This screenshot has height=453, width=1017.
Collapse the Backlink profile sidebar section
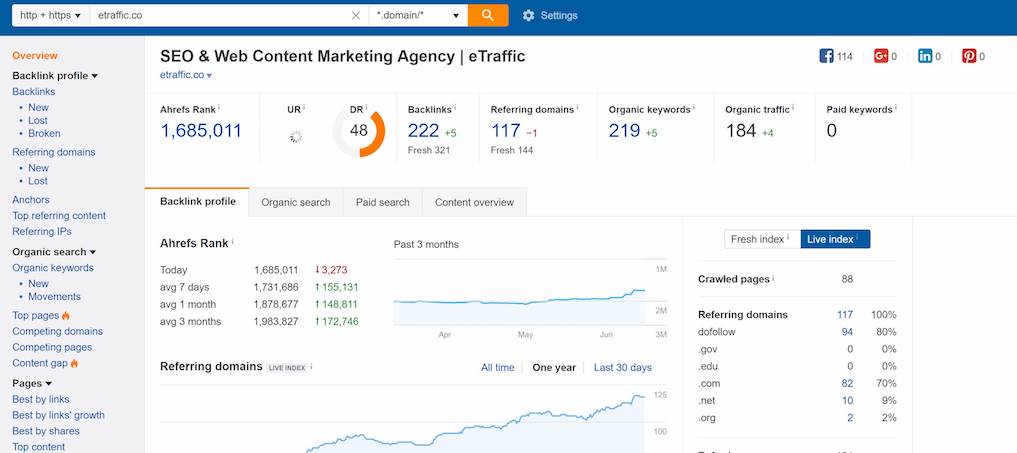click(55, 76)
